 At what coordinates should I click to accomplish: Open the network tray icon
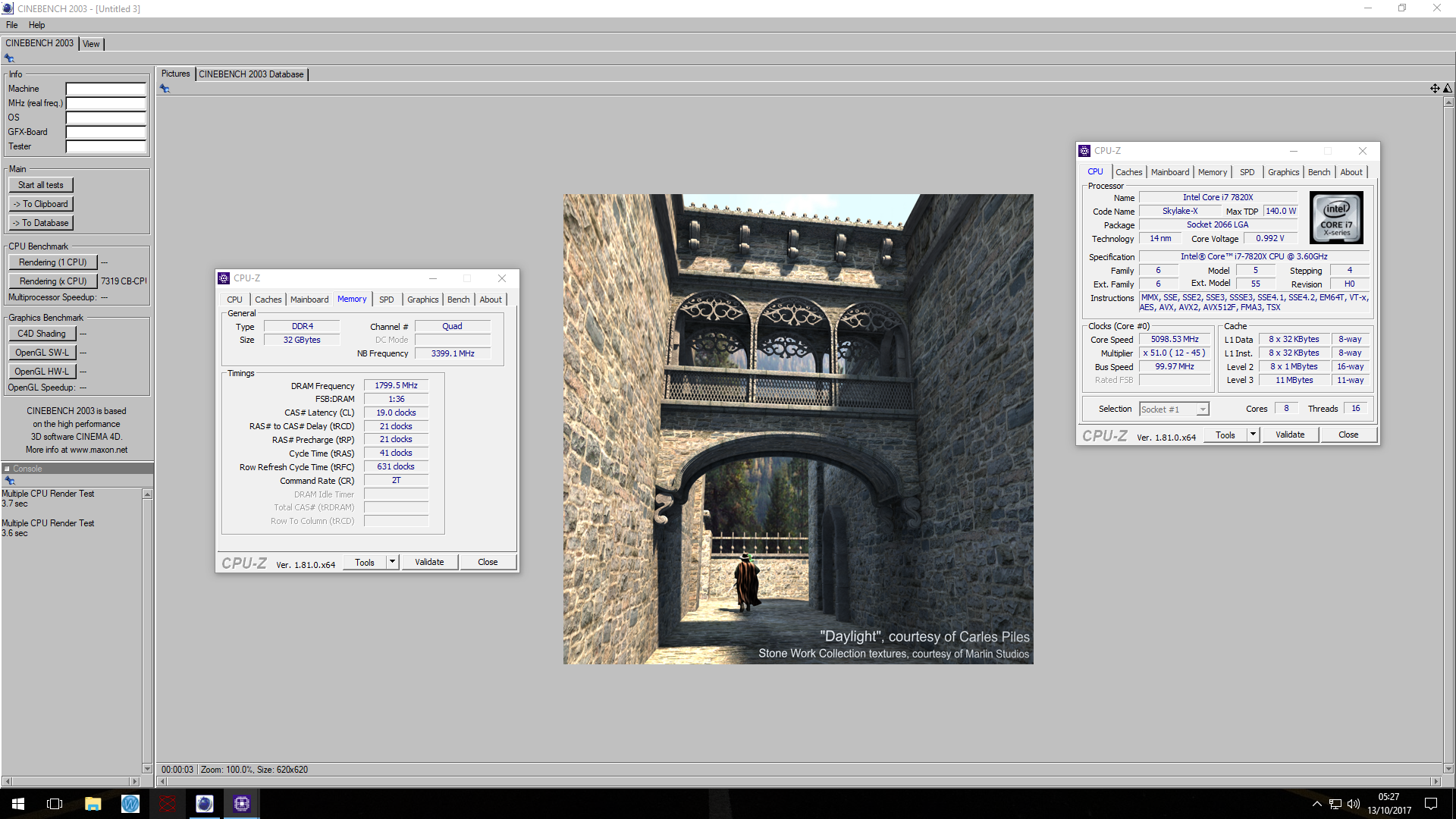coord(1335,804)
